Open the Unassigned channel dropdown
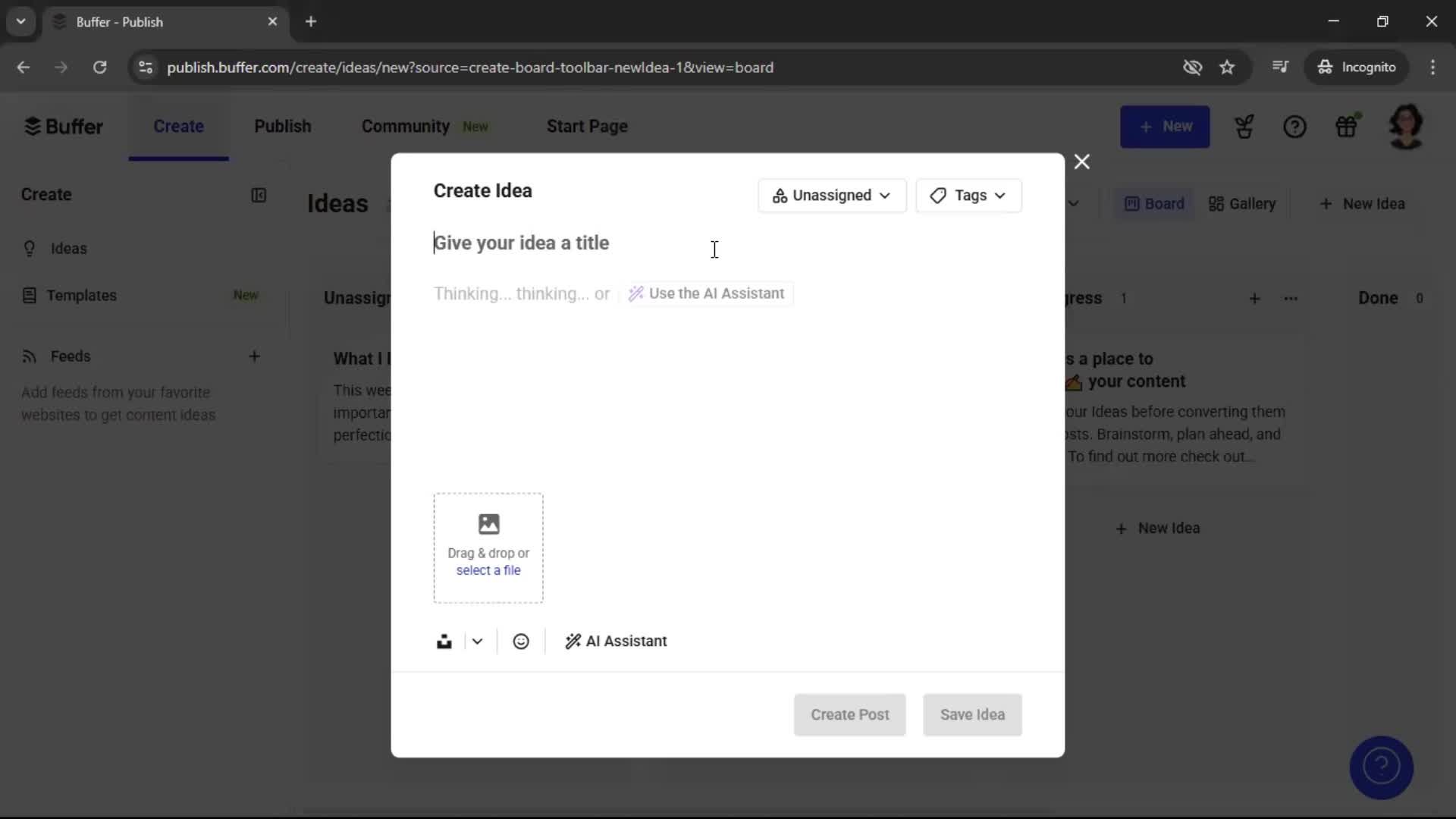 (x=831, y=196)
